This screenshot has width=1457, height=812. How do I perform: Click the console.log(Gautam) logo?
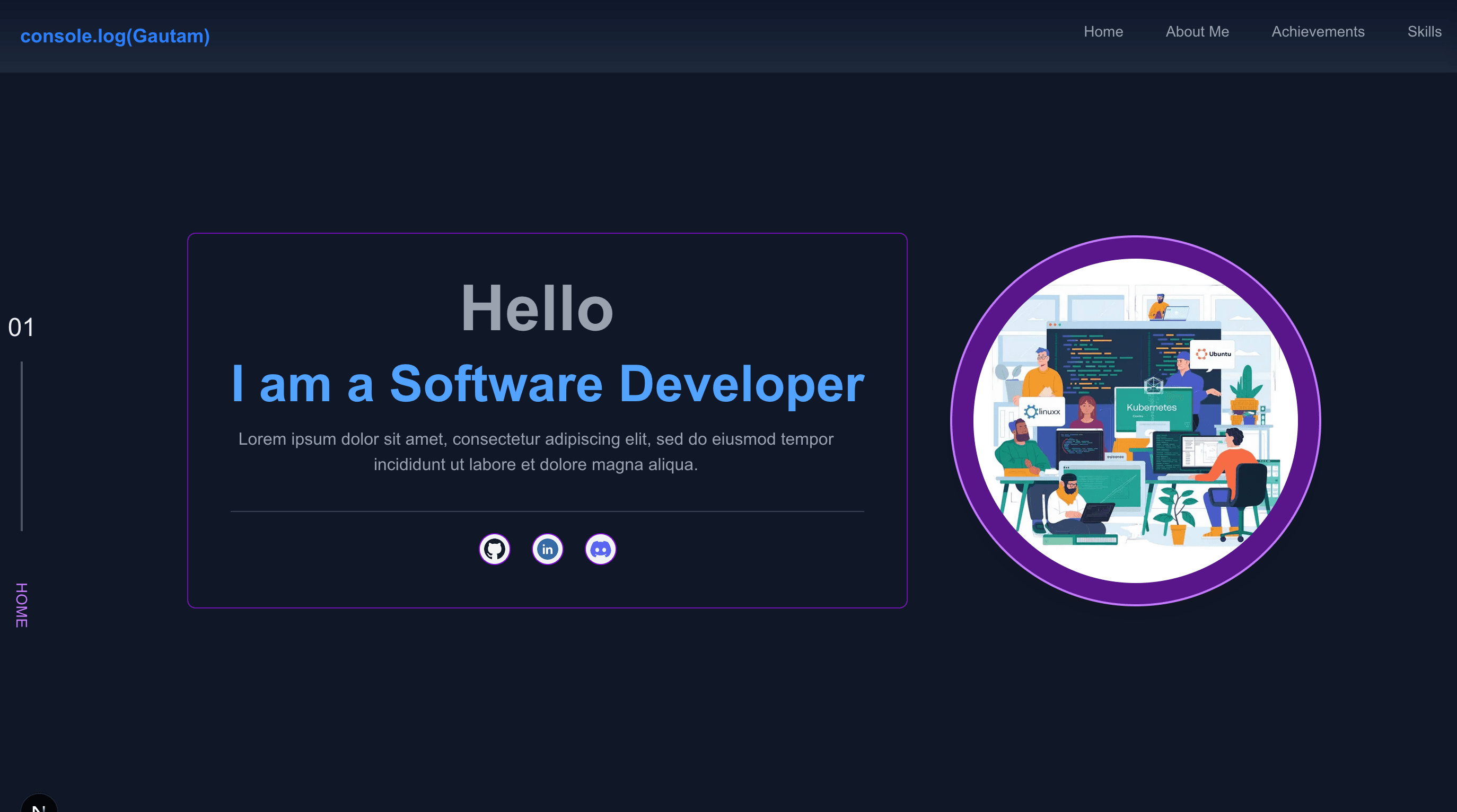pyautogui.click(x=115, y=36)
